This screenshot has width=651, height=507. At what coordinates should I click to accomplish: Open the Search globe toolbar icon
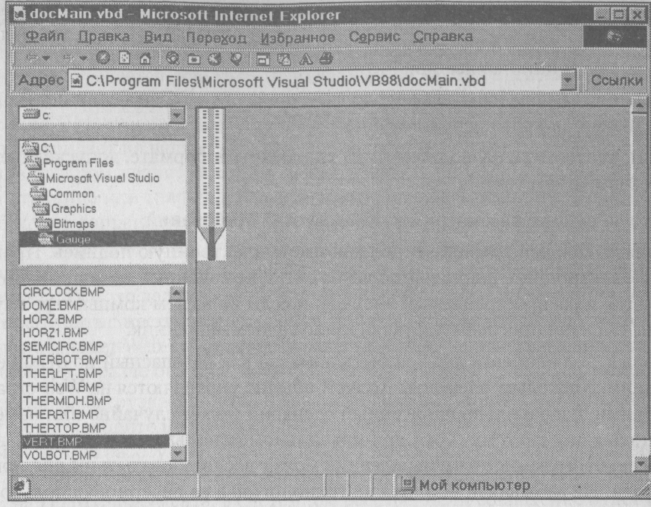[x=173, y=58]
